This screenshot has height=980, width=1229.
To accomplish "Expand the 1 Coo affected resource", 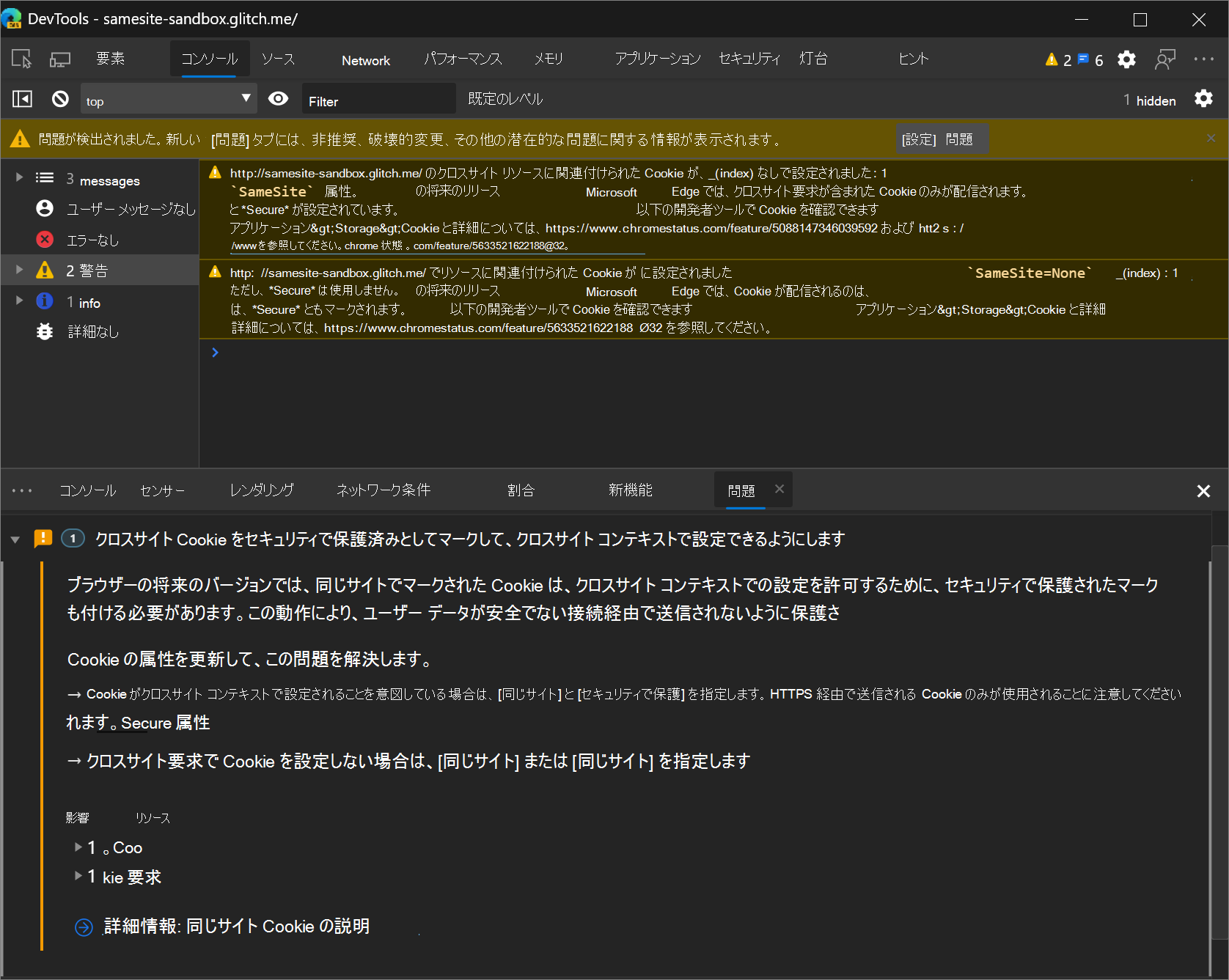I will (x=78, y=847).
